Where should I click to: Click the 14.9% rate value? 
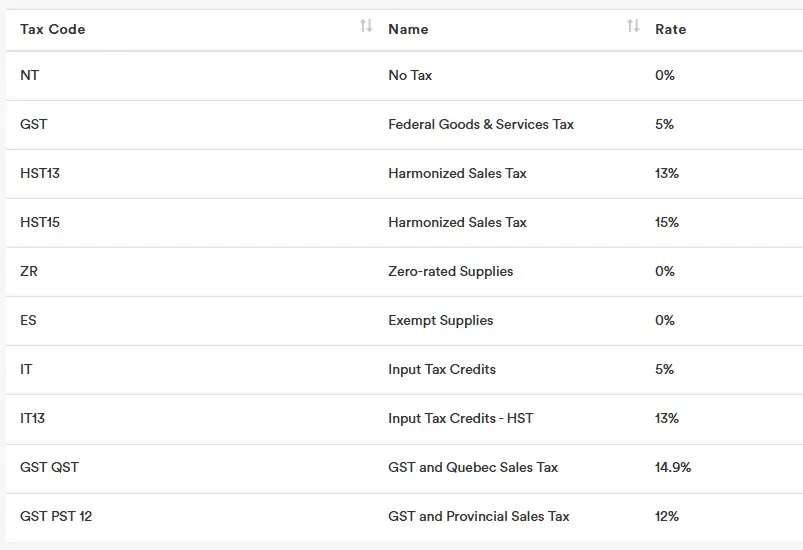tap(673, 467)
